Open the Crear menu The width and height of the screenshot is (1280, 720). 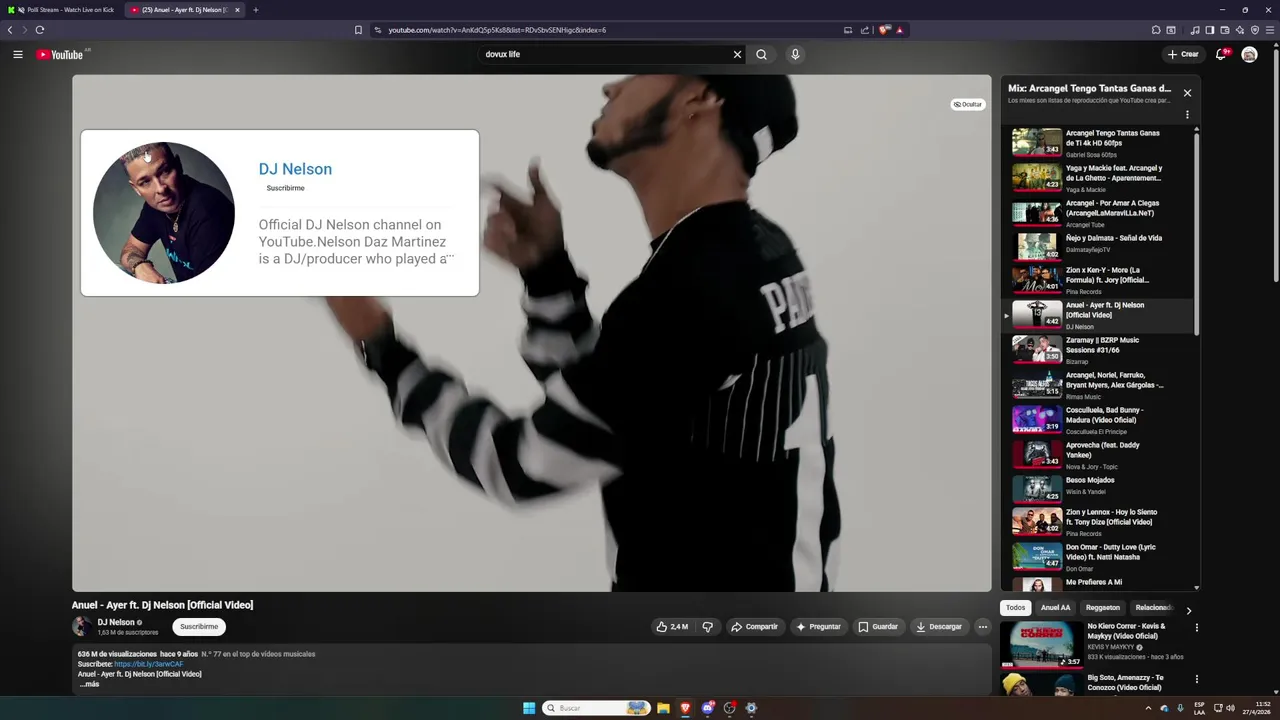(1183, 54)
